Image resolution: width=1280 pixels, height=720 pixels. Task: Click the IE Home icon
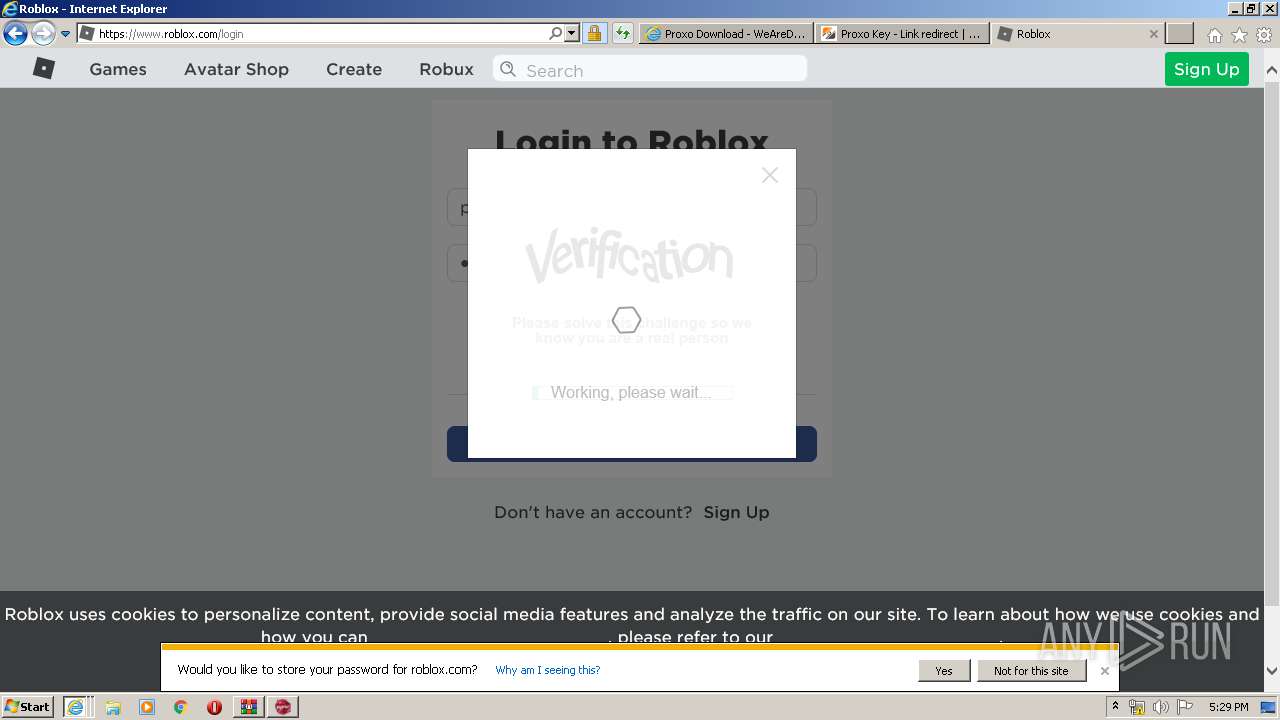(x=1214, y=35)
